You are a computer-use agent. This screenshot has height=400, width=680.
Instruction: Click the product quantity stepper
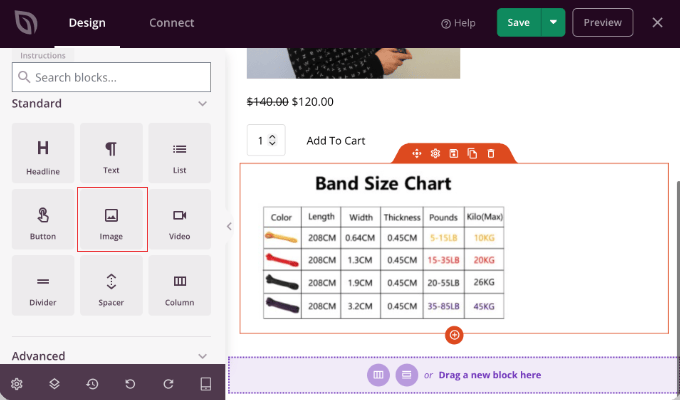(x=266, y=141)
